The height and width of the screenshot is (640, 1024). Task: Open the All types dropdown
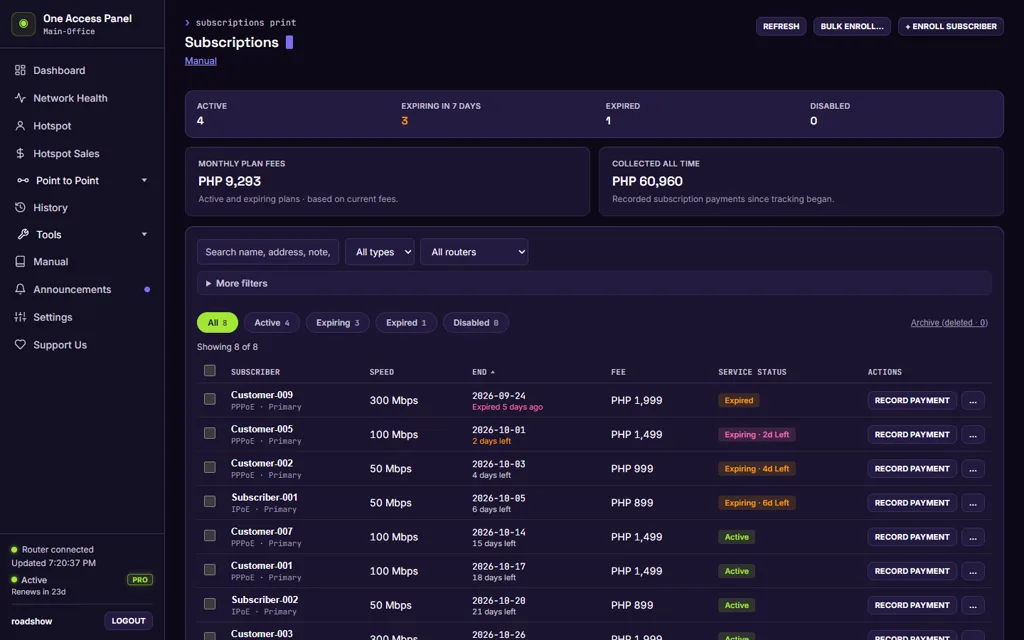click(x=379, y=251)
